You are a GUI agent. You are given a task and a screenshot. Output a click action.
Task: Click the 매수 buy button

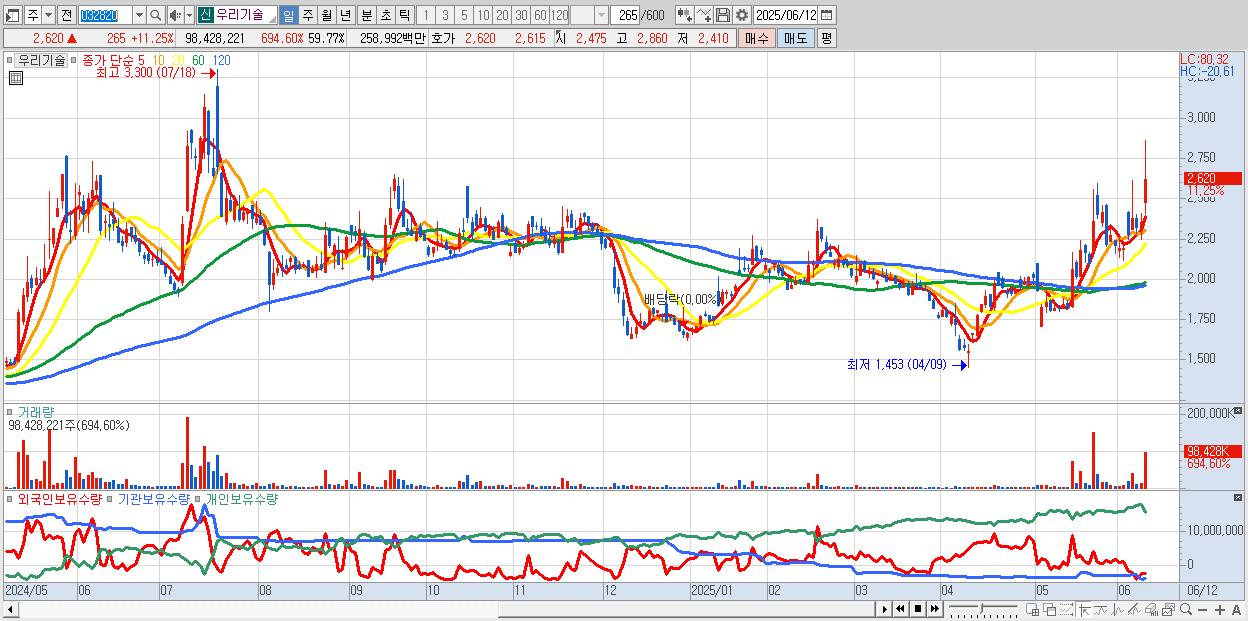click(756, 38)
